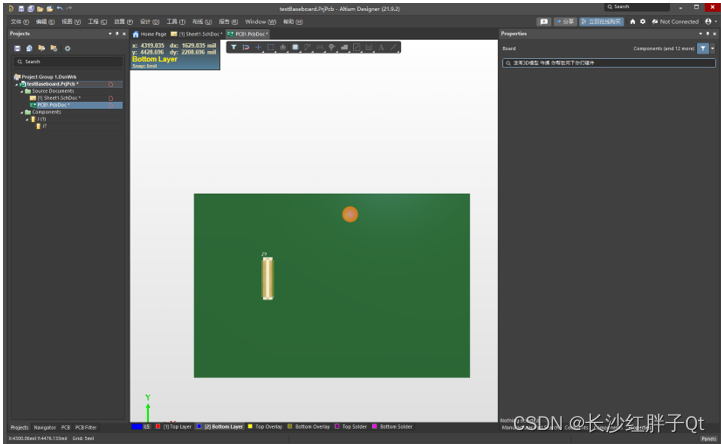
Task: Click the undo arrow in title bar
Action: click(59, 8)
